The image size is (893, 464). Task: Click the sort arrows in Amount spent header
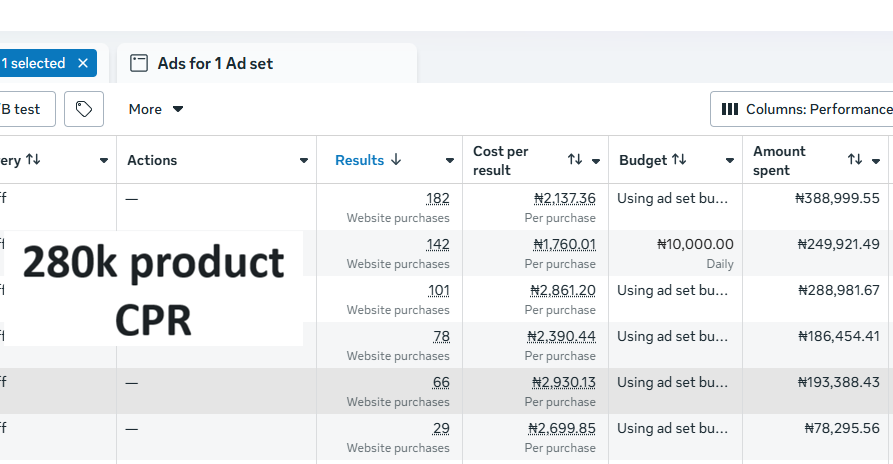(x=855, y=160)
